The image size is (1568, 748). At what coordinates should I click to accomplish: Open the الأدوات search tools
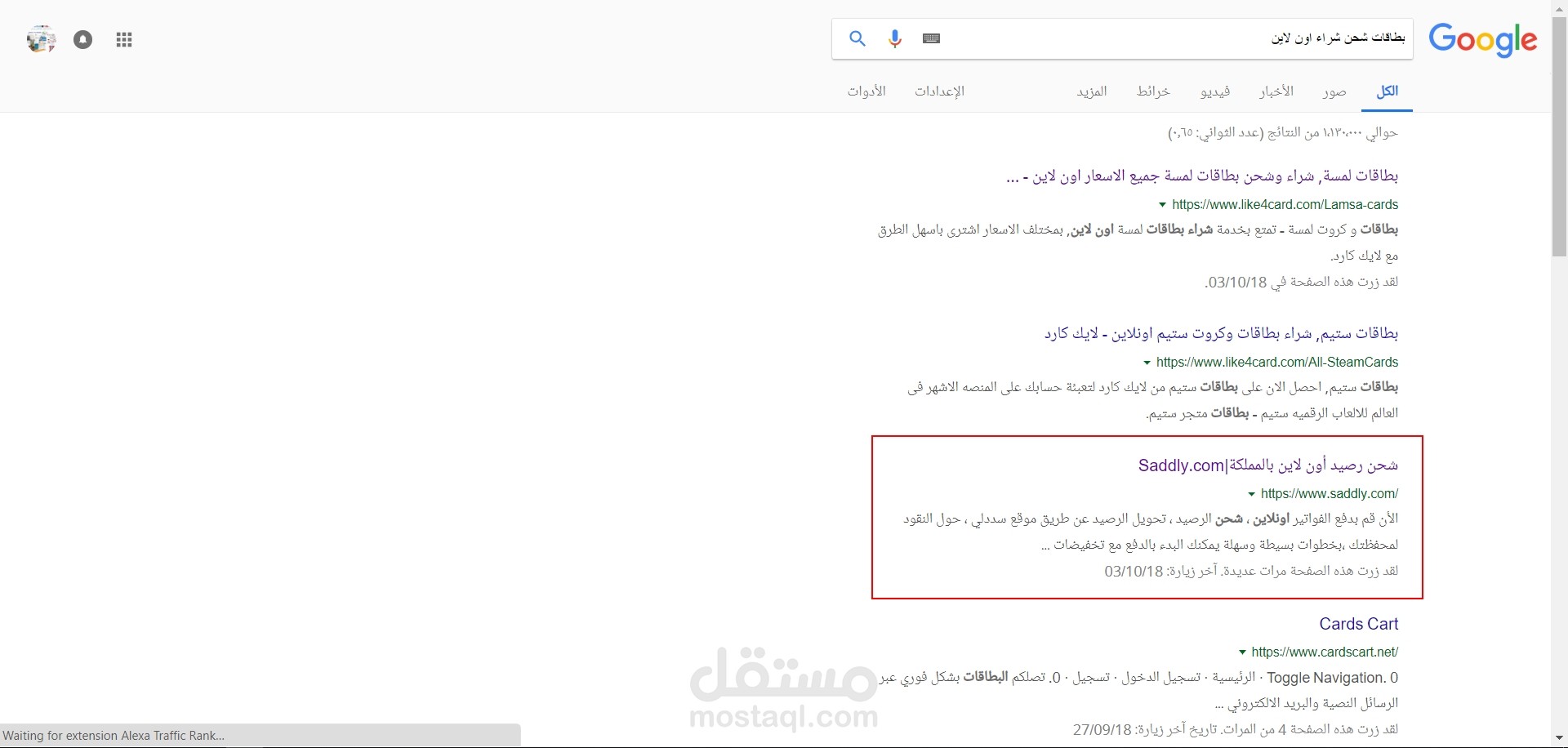click(866, 91)
